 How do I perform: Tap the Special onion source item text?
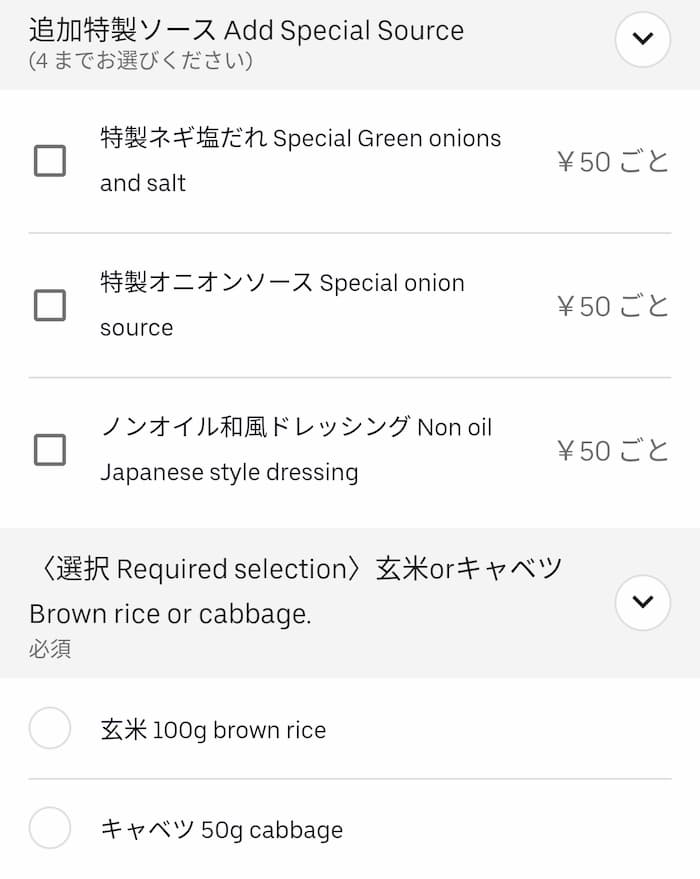click(x=282, y=304)
